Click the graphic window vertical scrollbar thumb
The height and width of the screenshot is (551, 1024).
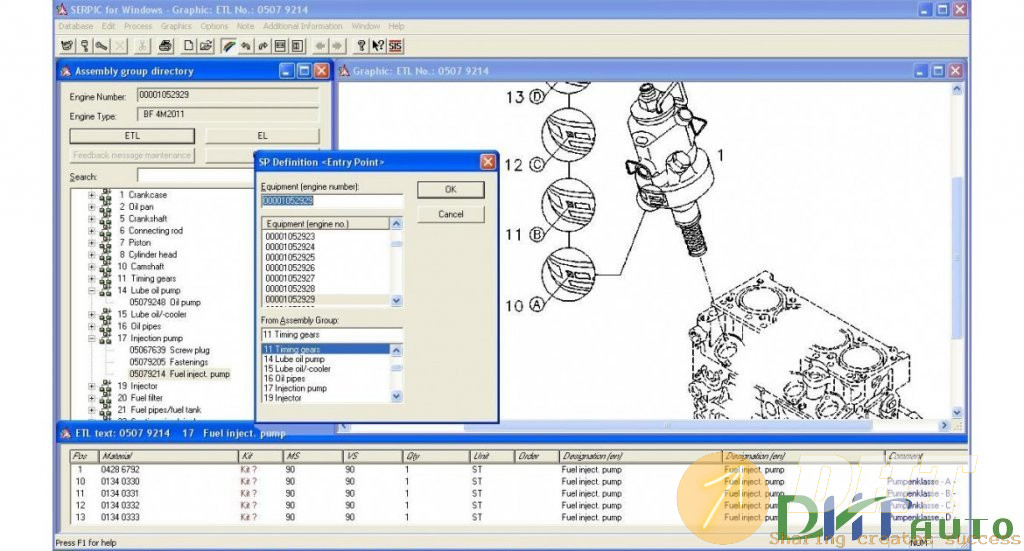[x=957, y=258]
